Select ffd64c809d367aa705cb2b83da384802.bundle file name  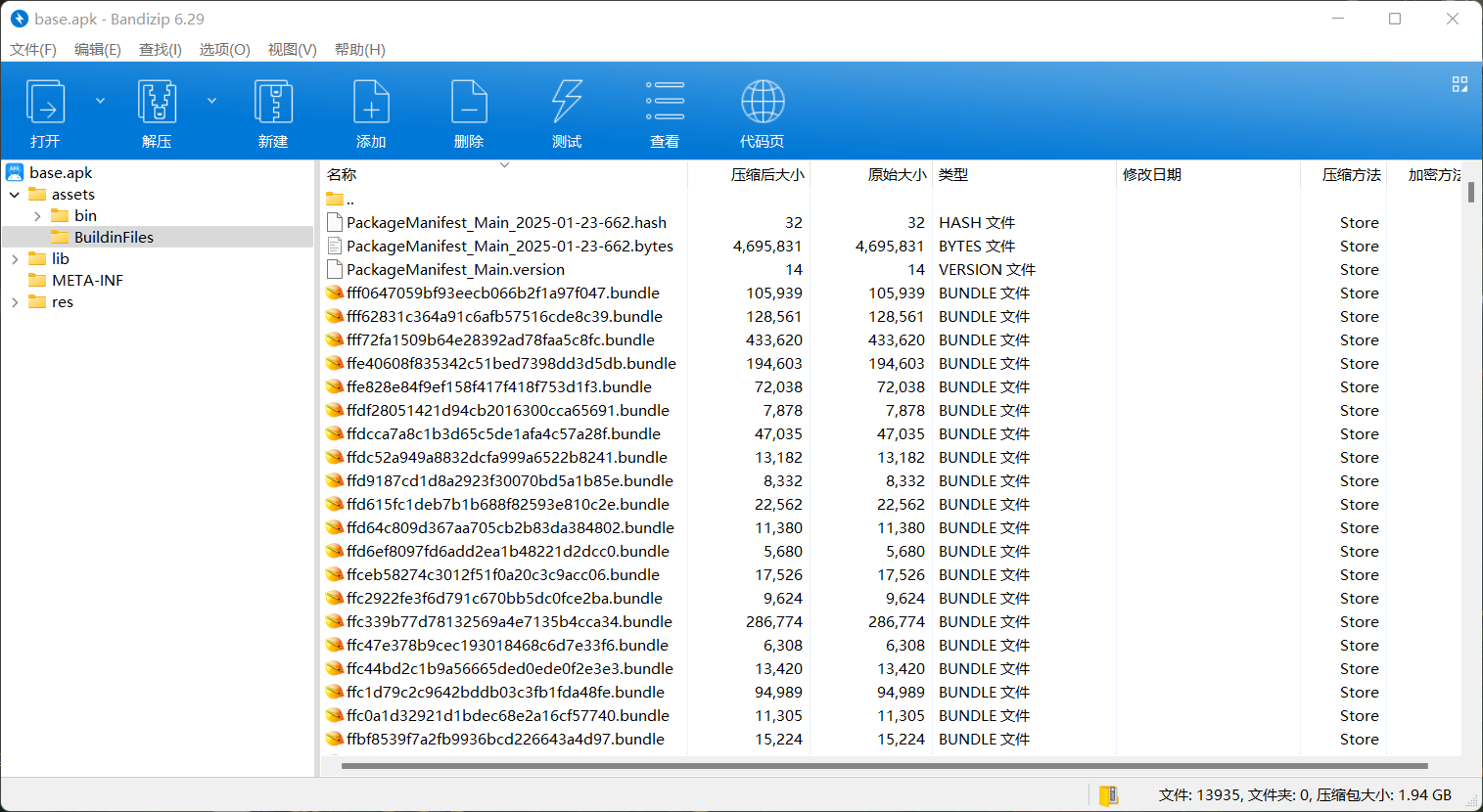[510, 527]
